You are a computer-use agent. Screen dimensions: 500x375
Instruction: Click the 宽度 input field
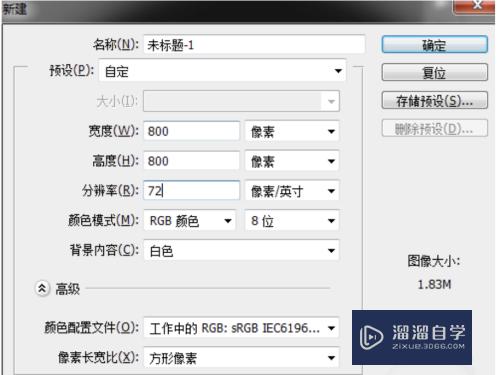[x=192, y=131]
